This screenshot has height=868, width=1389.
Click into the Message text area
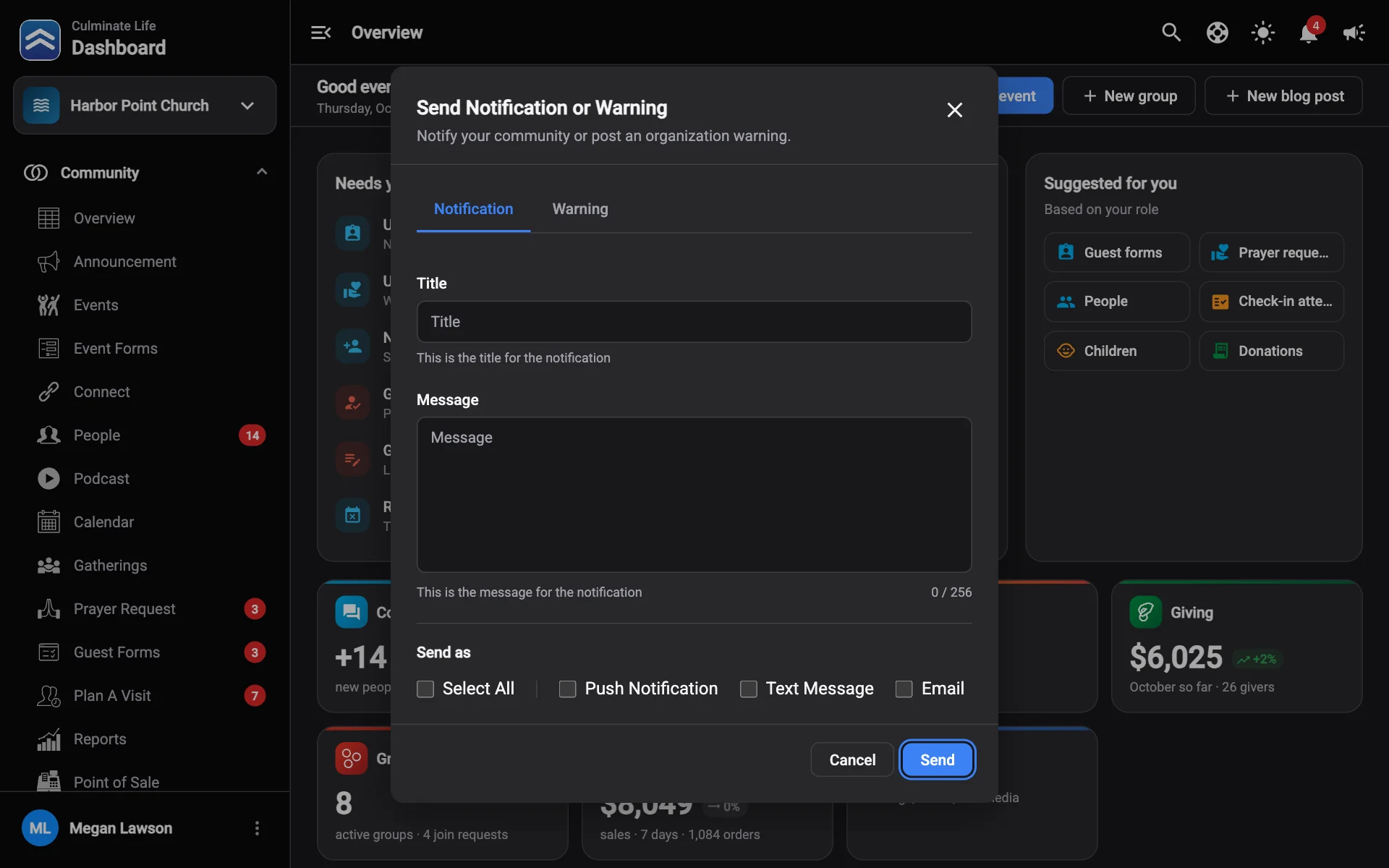click(x=694, y=495)
